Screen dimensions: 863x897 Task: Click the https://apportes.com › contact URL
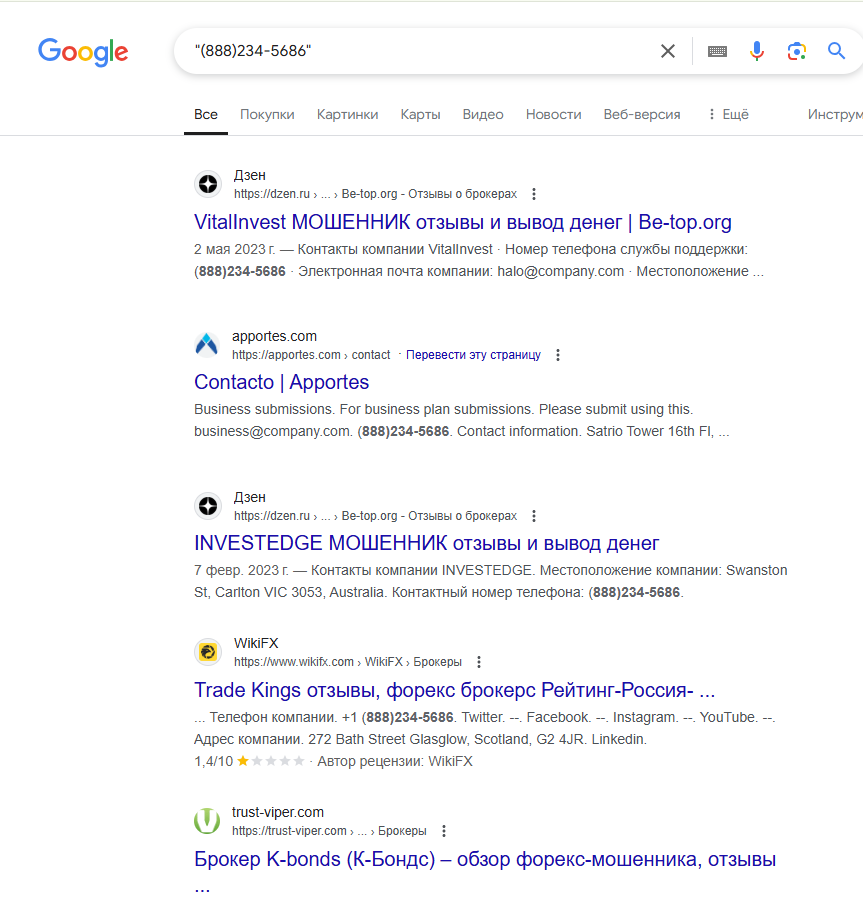311,355
